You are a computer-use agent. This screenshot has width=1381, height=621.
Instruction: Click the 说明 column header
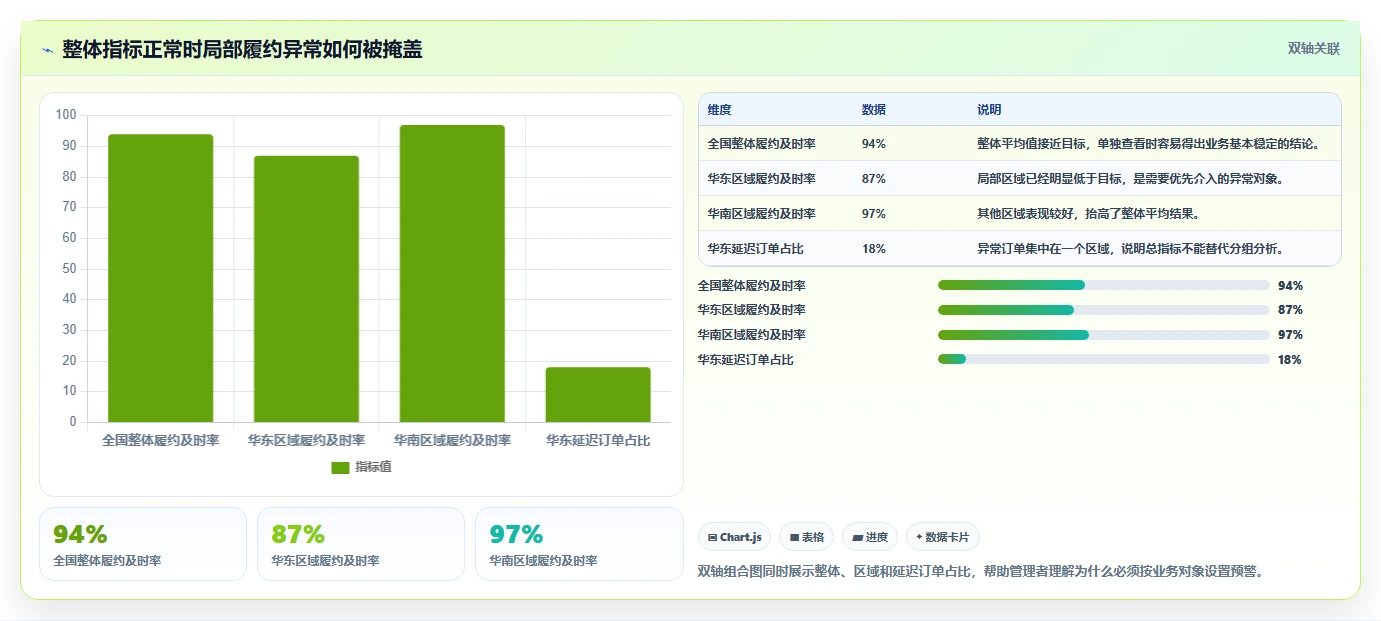click(x=989, y=110)
